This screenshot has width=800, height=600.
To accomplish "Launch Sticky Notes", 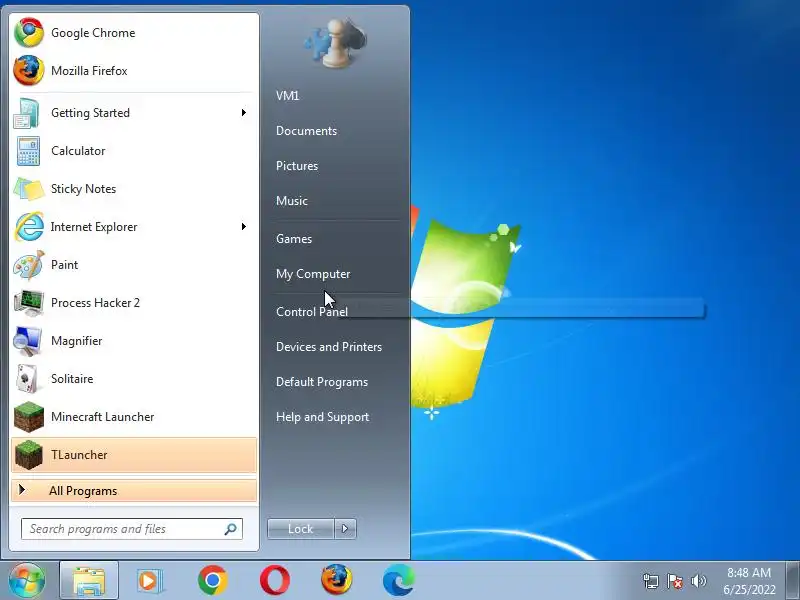I will [x=134, y=189].
